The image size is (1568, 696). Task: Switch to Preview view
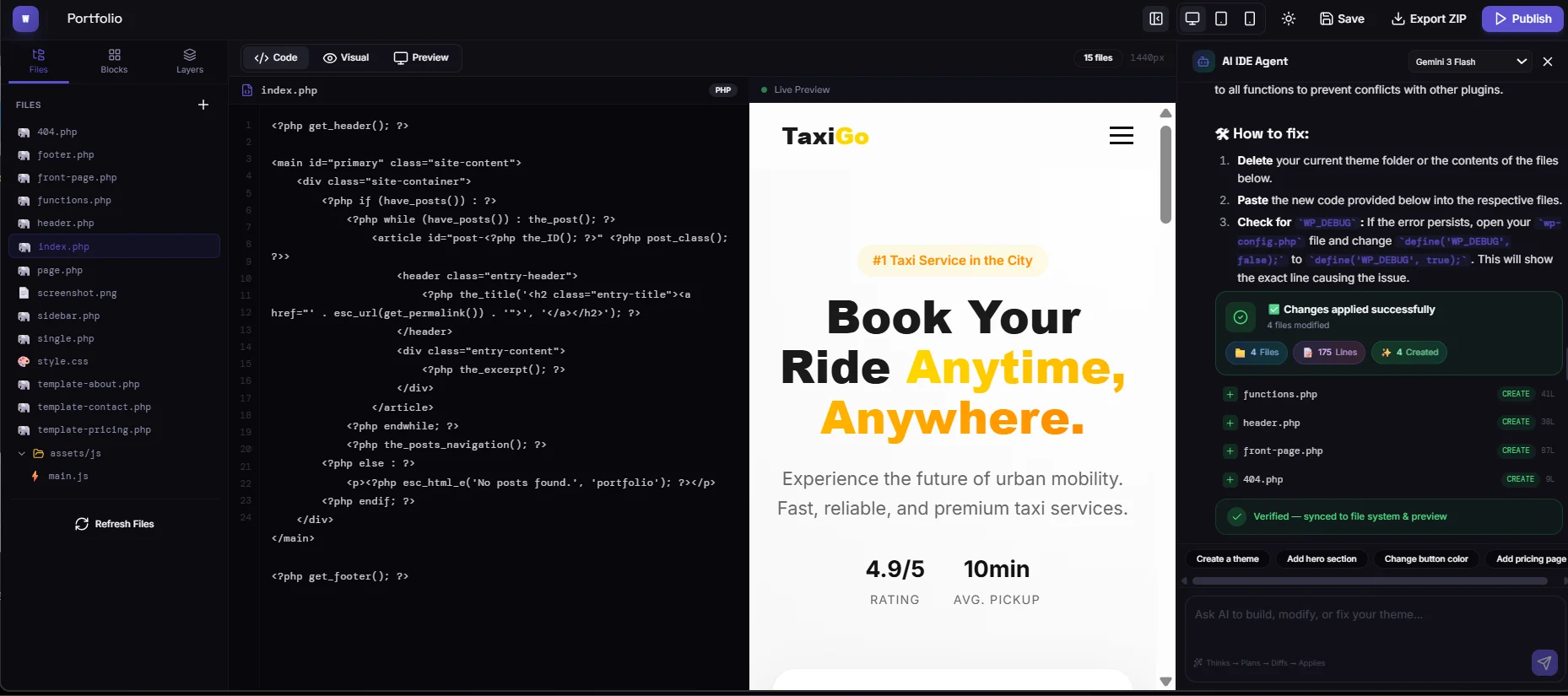tap(421, 57)
